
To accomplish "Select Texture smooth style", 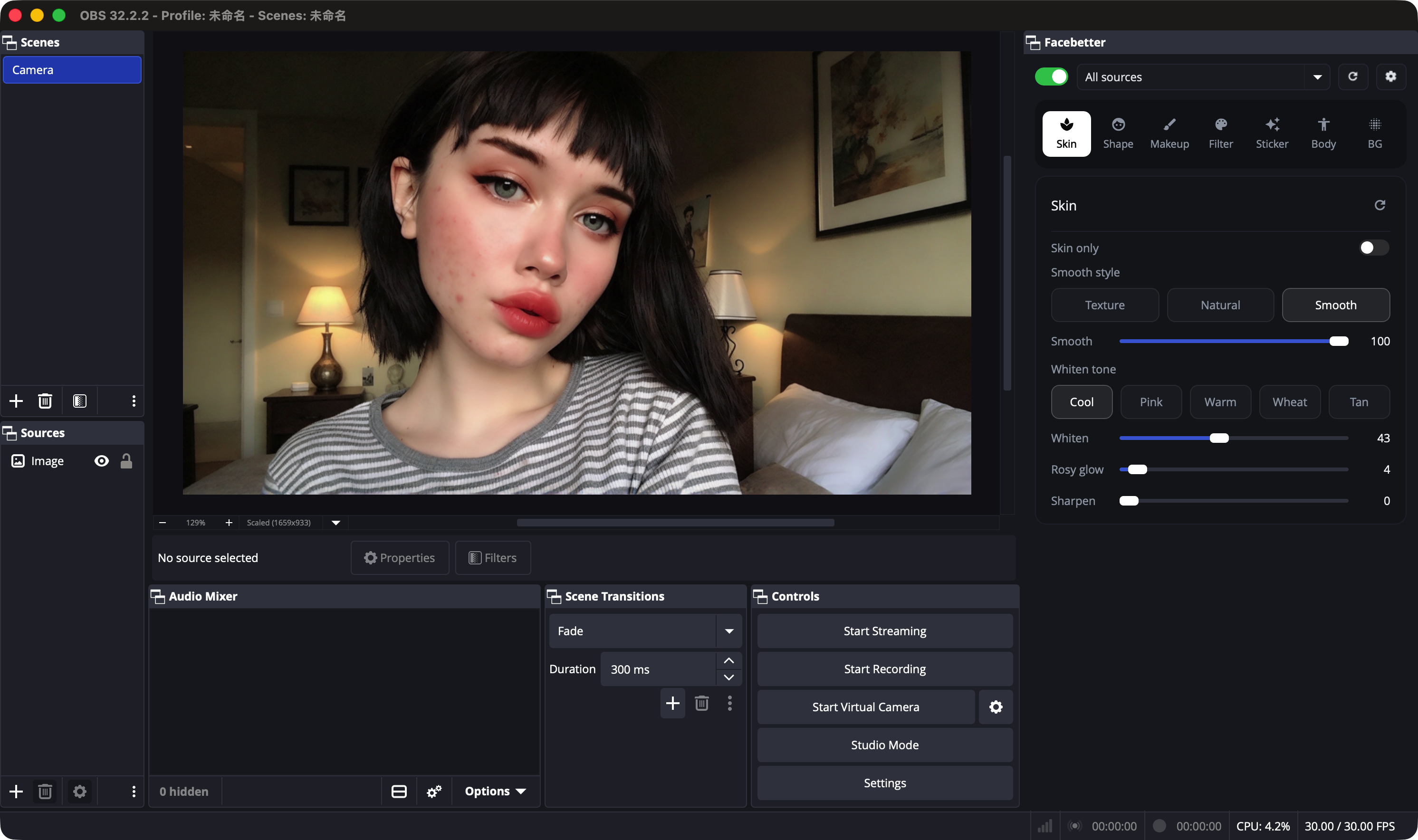I will point(1104,305).
